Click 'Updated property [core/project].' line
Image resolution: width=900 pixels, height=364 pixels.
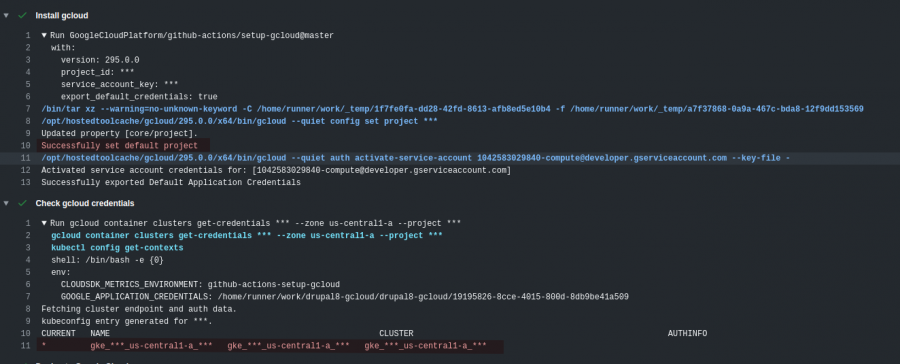pyautogui.click(x=119, y=133)
